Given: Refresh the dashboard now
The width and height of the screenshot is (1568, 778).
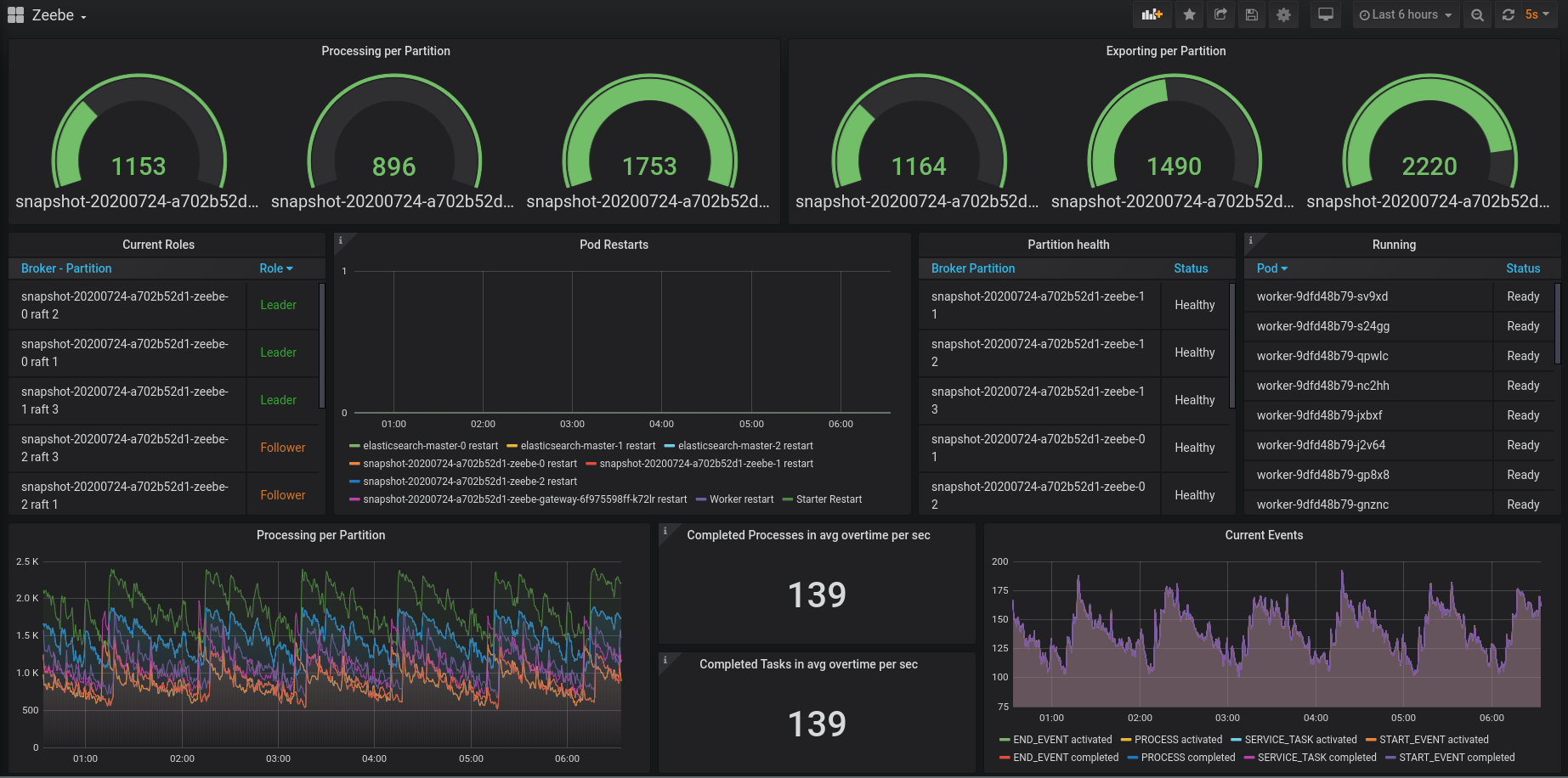Looking at the screenshot, I should [1509, 14].
